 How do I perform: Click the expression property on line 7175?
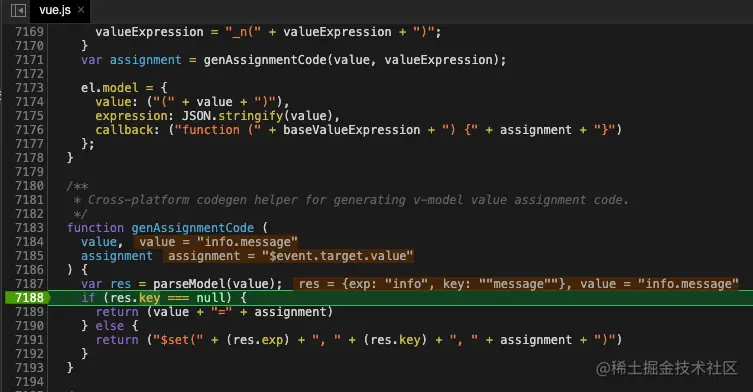[131, 116]
